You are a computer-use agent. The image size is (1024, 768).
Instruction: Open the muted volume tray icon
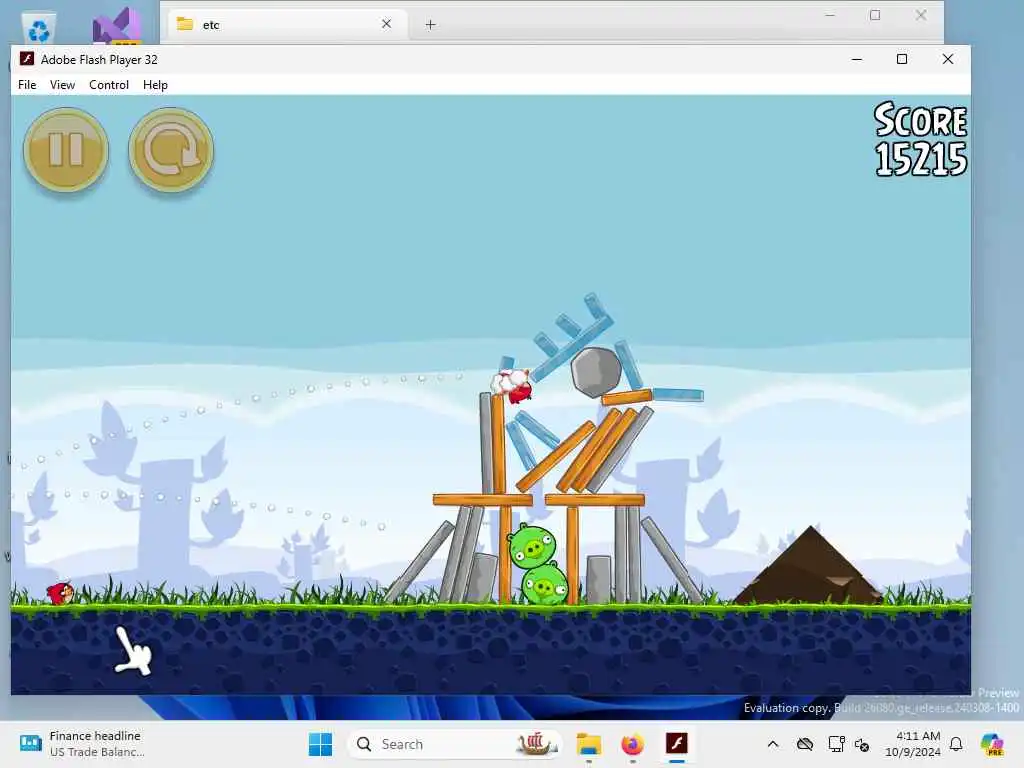pyautogui.click(x=862, y=744)
